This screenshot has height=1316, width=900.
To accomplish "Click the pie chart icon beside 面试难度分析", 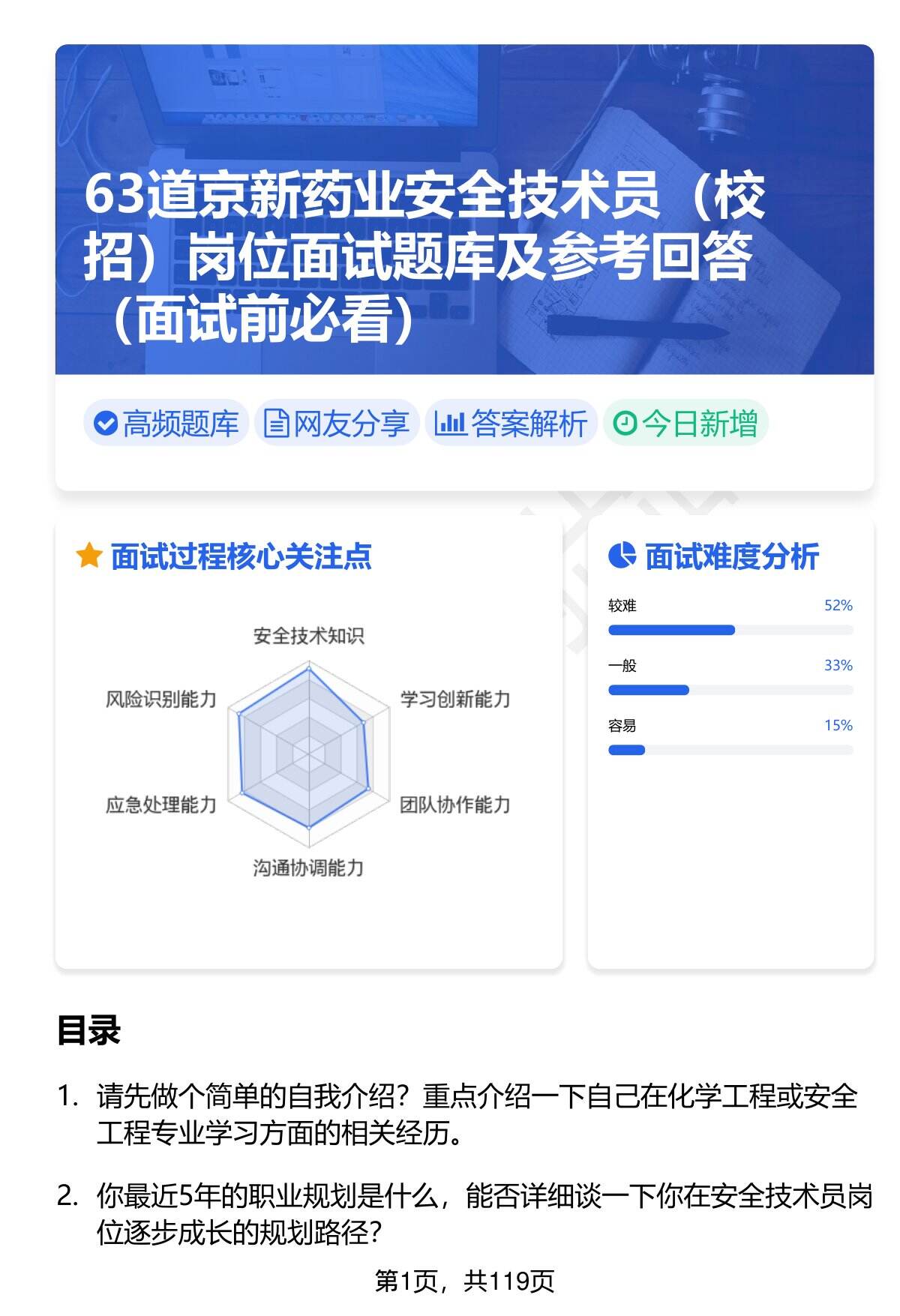I will pyautogui.click(x=622, y=556).
